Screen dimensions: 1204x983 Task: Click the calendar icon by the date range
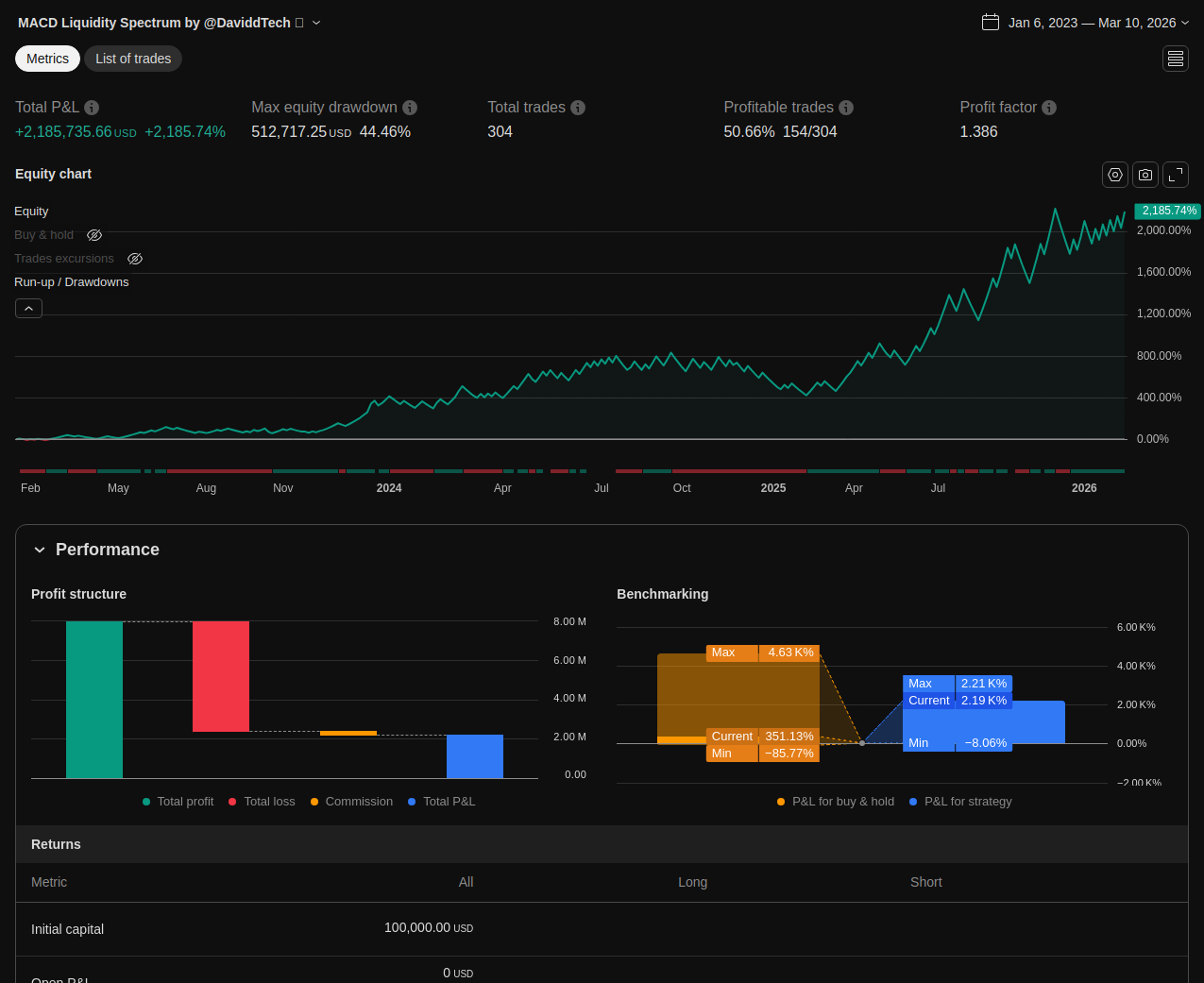pos(991,23)
